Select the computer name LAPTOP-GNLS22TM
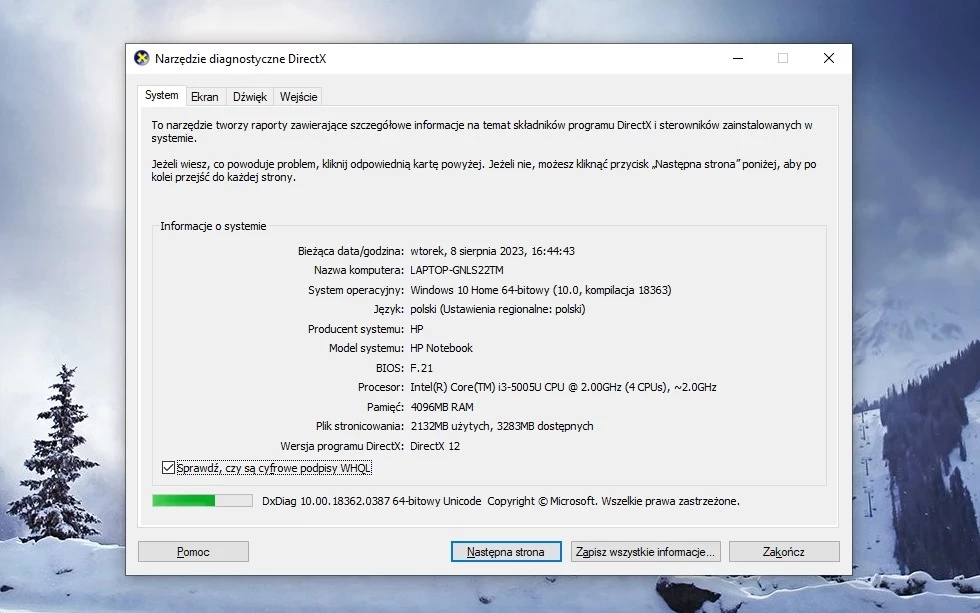This screenshot has width=980, height=613. pyautogui.click(x=457, y=270)
